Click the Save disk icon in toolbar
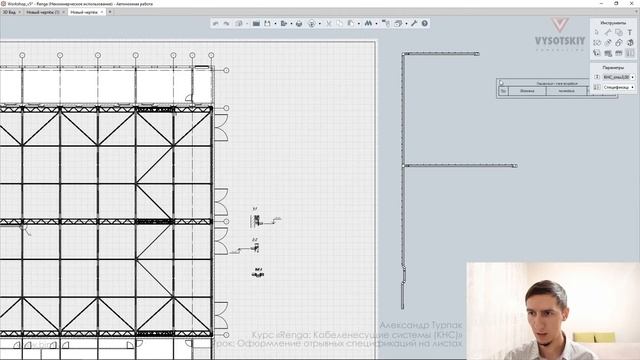The image size is (640, 360). (x=267, y=23)
